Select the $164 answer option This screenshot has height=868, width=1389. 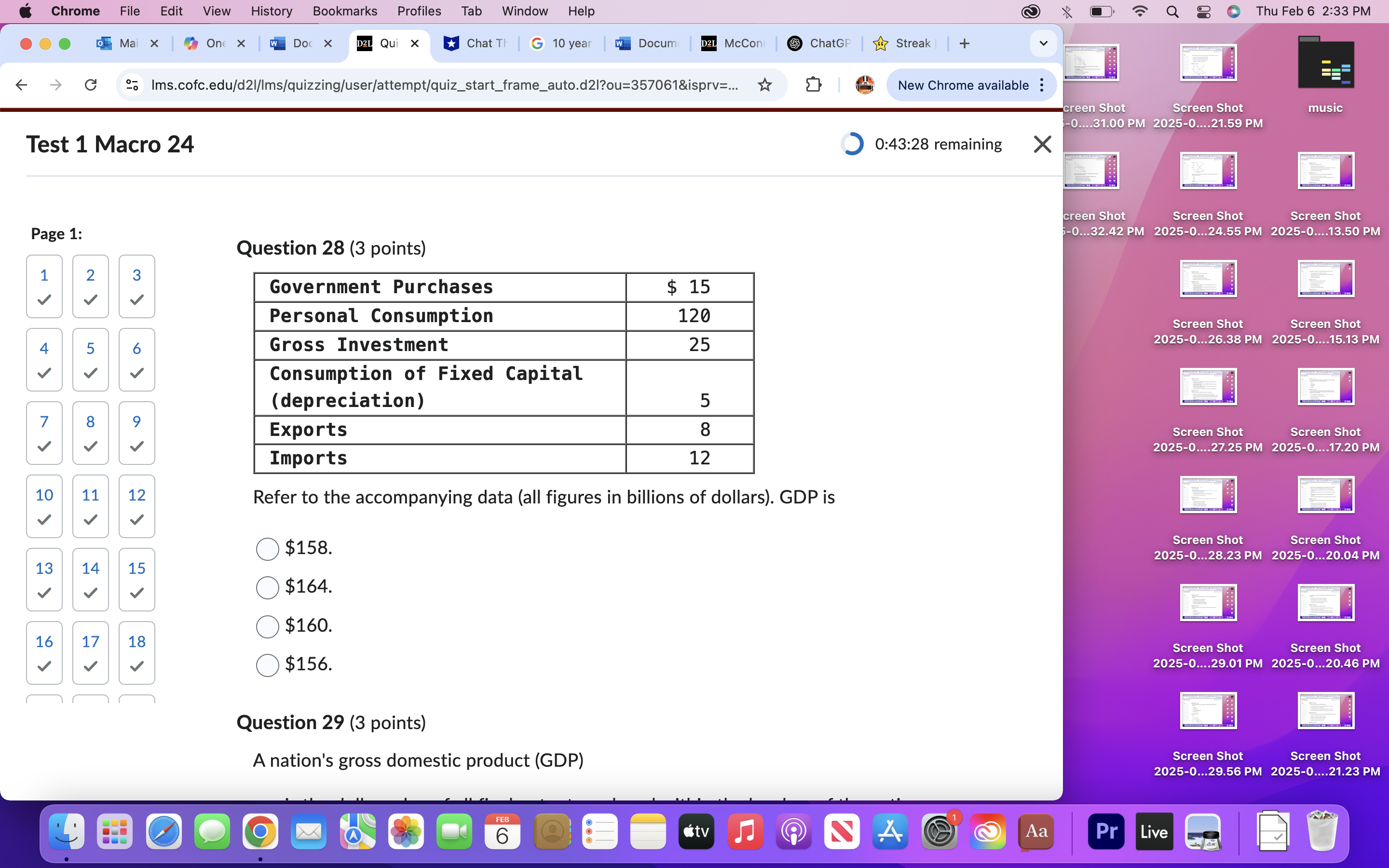click(267, 587)
